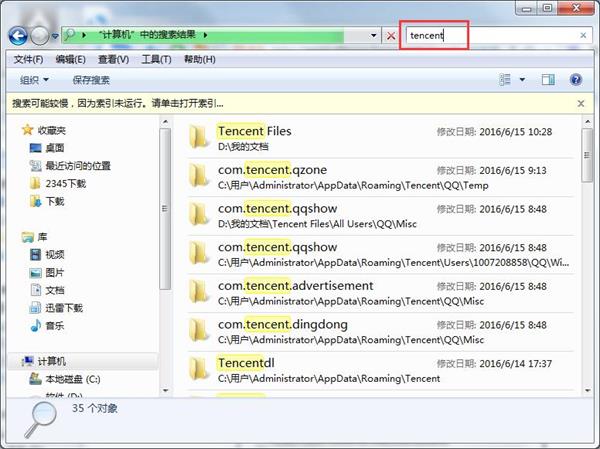
Task: Open 本地磁盘 (C:) drive
Action: tap(73, 379)
